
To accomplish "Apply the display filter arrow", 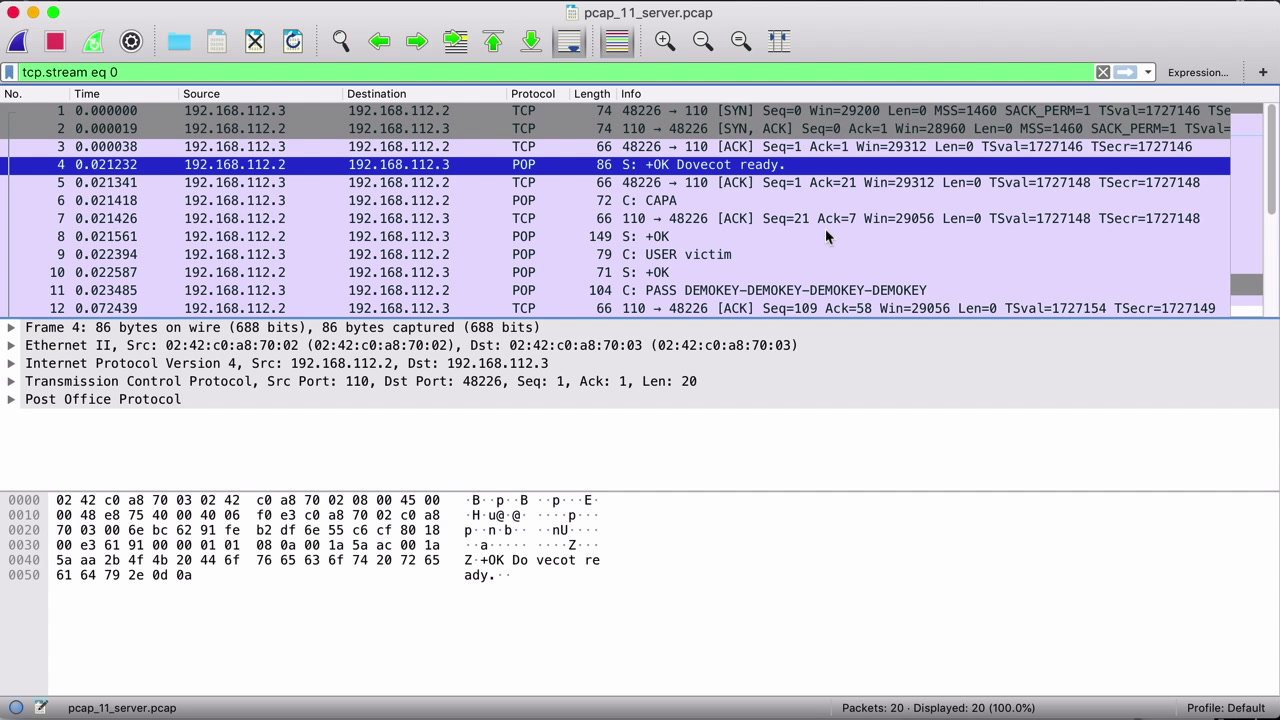I will [x=1126, y=72].
